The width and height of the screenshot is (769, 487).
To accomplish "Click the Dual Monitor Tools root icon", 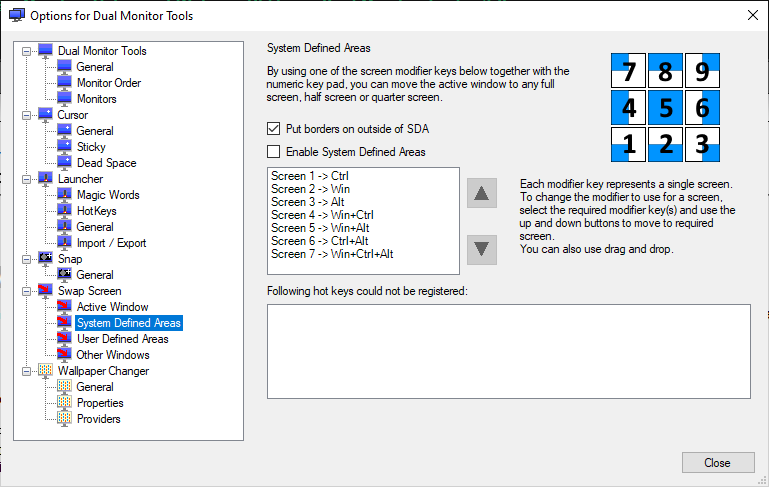I will coord(45,51).
